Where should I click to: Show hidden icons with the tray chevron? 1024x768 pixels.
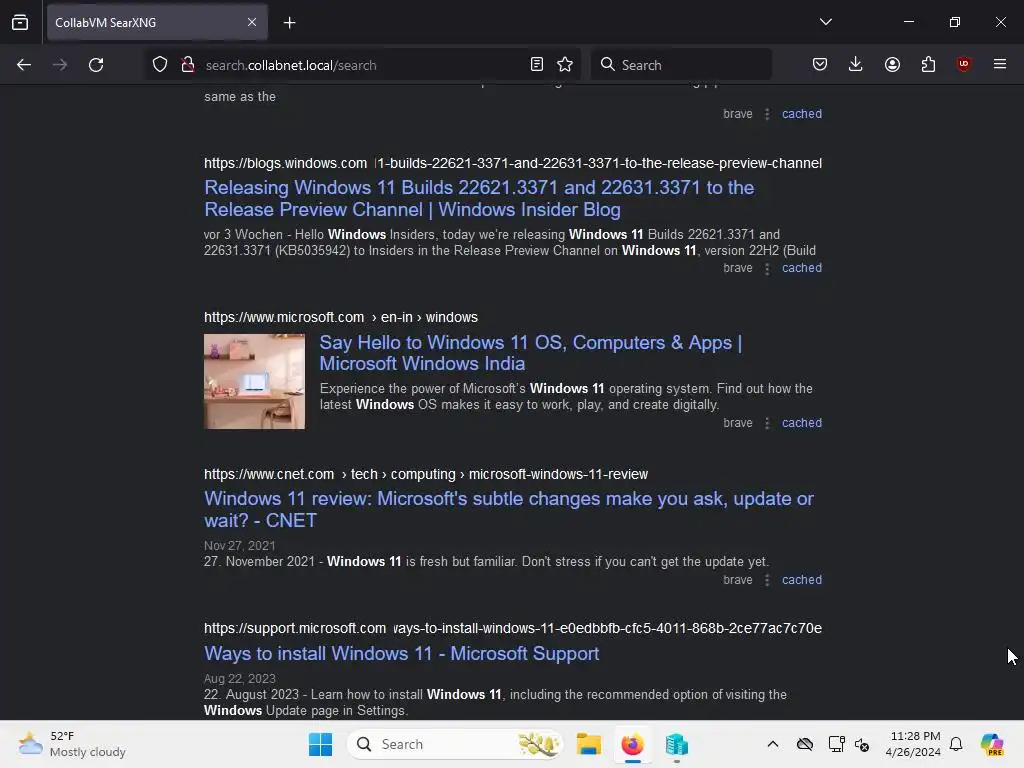coord(773,744)
